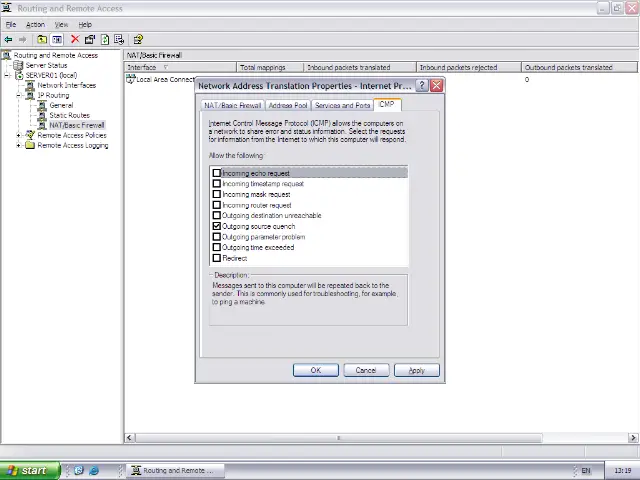Collapse the SERVER01 (local) tree node

click(8, 75)
